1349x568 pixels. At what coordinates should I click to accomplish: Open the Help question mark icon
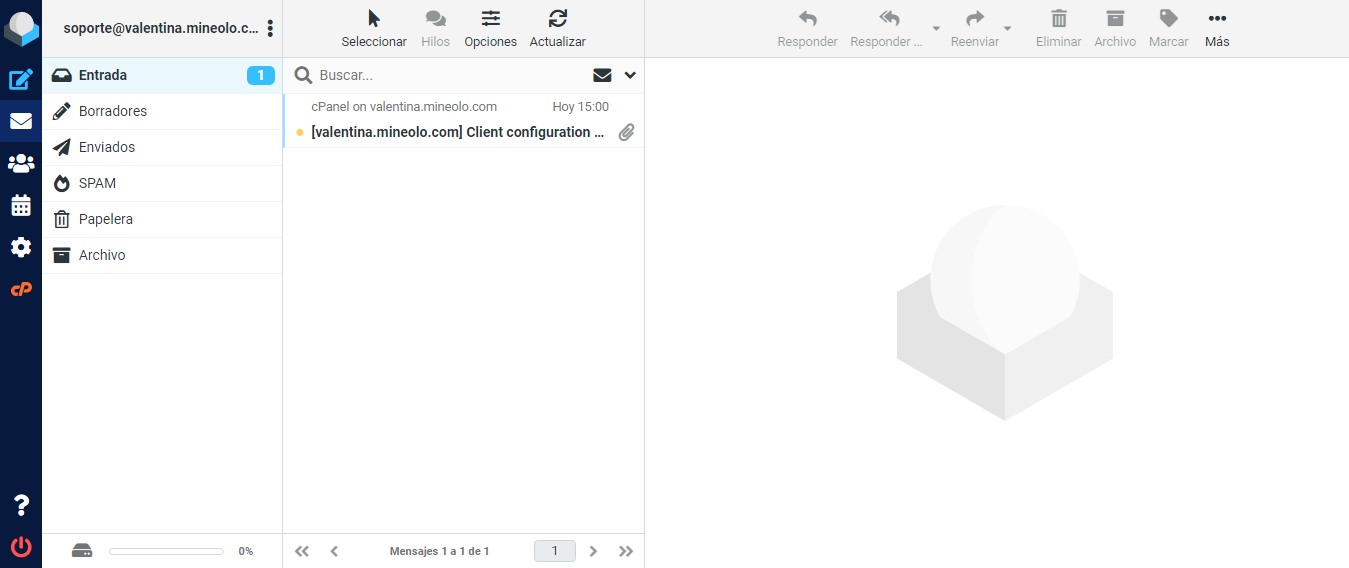coord(21,505)
